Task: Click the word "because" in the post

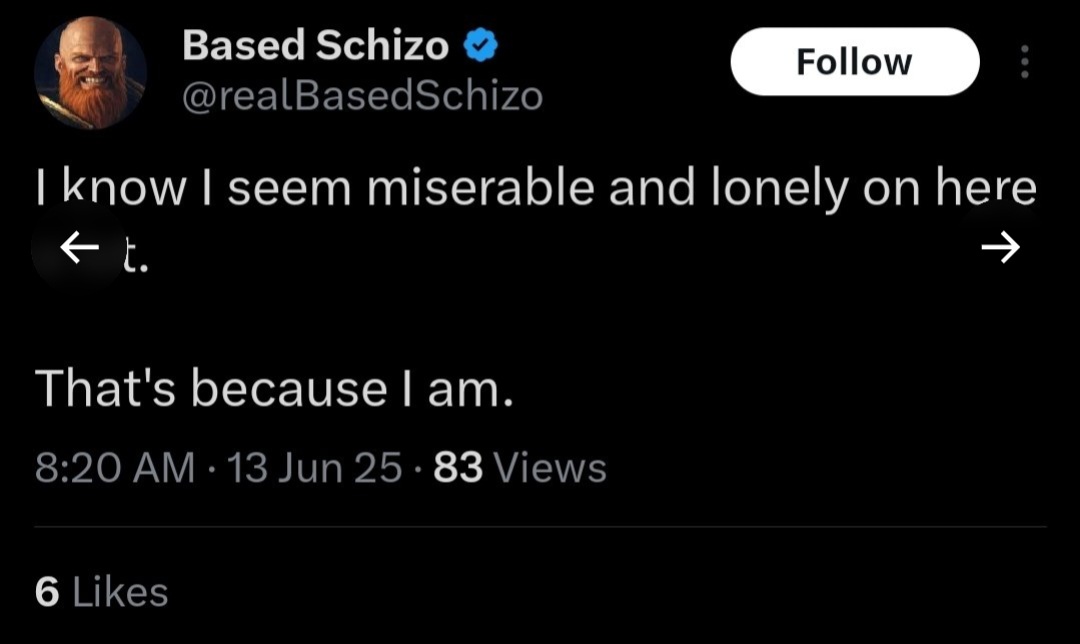Action: [287, 388]
